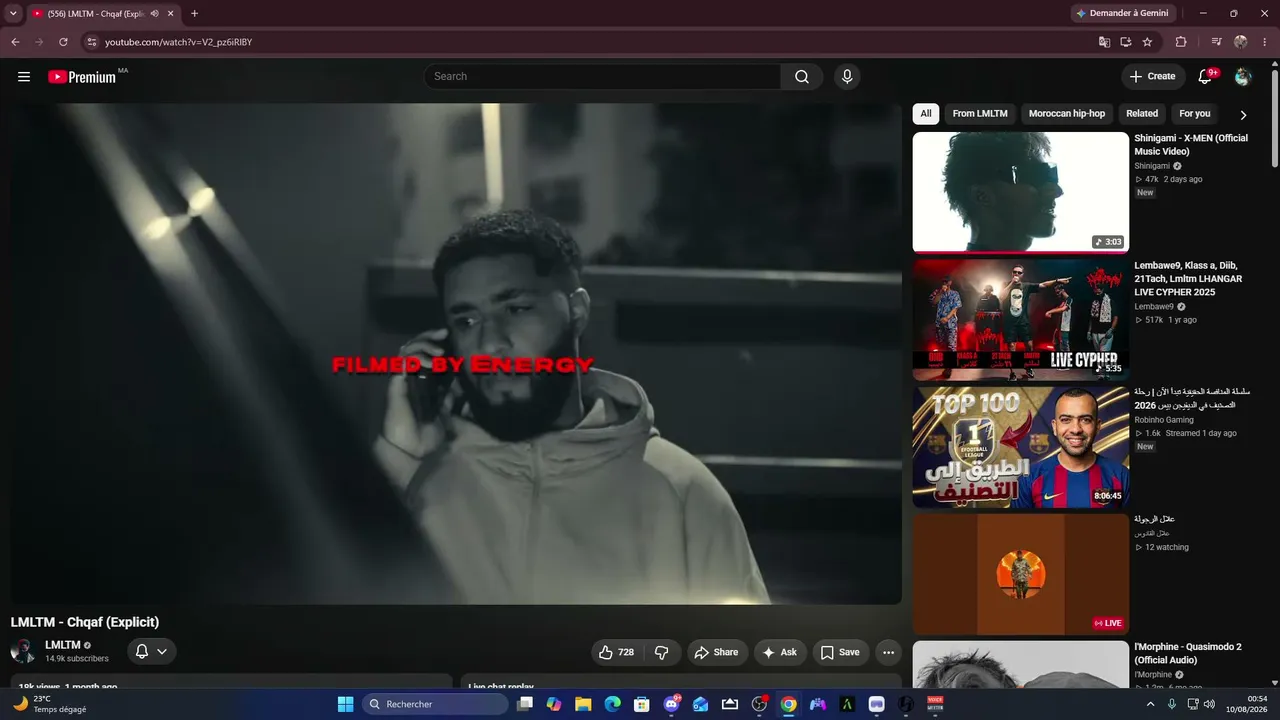This screenshot has width=1280, height=720.
Task: Show hidden system tray icons
Action: point(1150,704)
